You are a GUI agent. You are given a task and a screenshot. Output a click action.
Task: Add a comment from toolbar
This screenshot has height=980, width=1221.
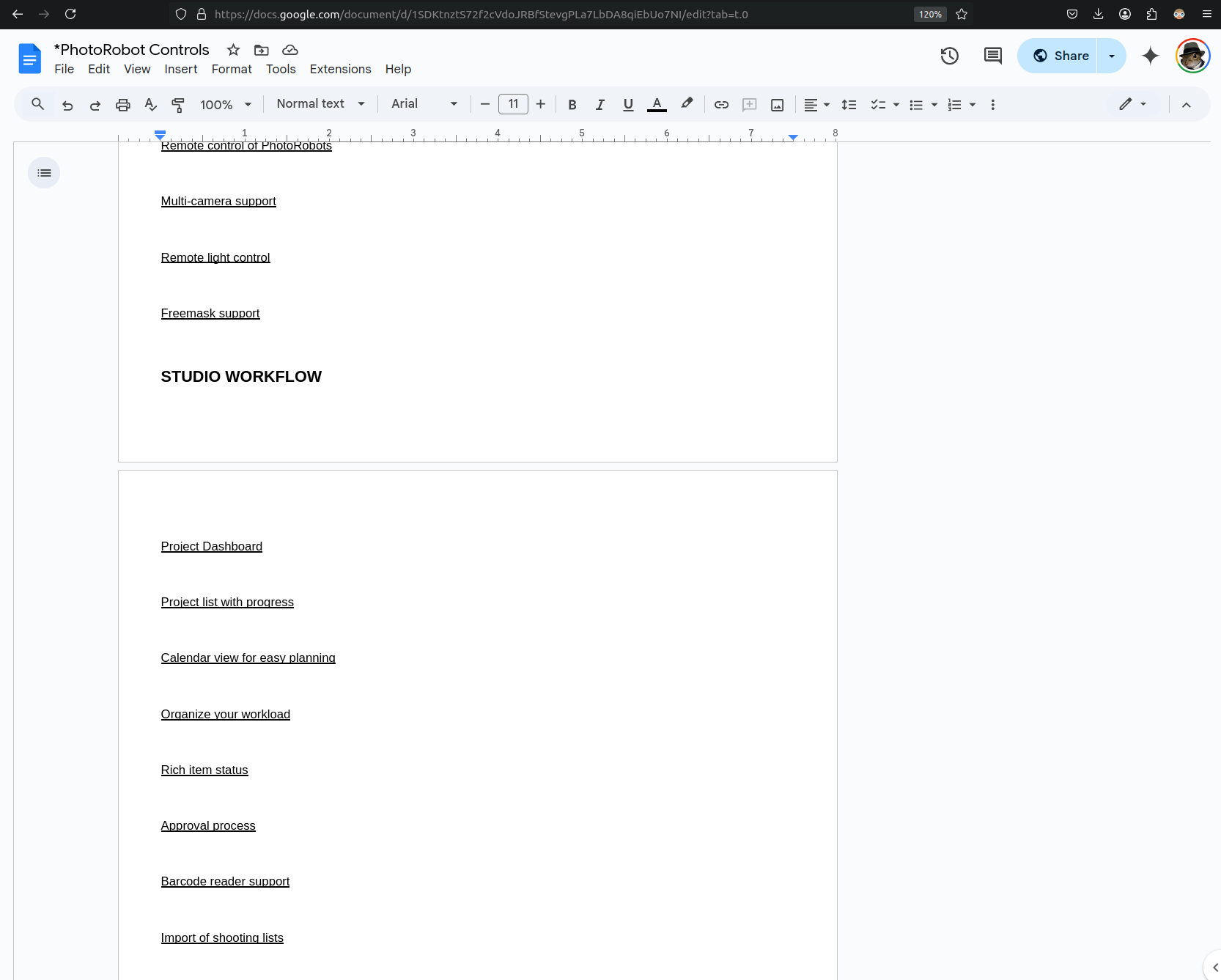click(749, 105)
